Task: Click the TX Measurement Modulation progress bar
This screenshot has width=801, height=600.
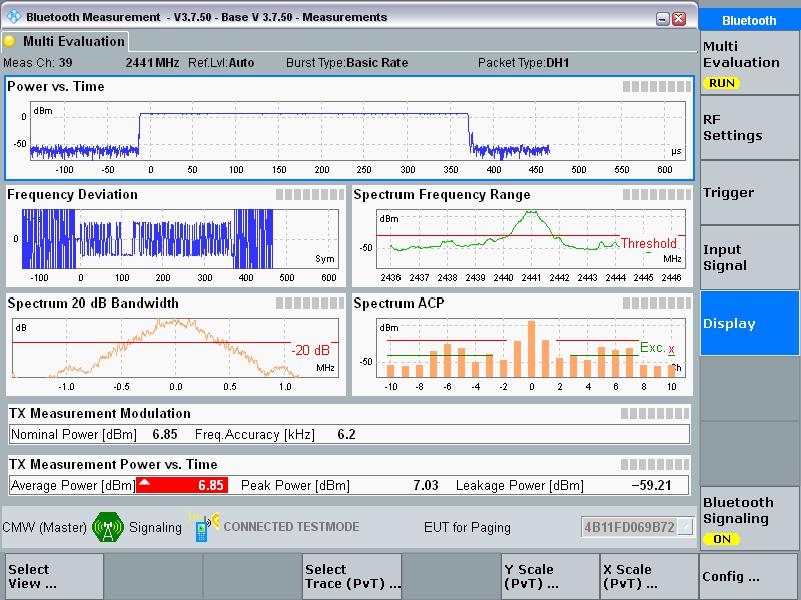Action: 655,414
